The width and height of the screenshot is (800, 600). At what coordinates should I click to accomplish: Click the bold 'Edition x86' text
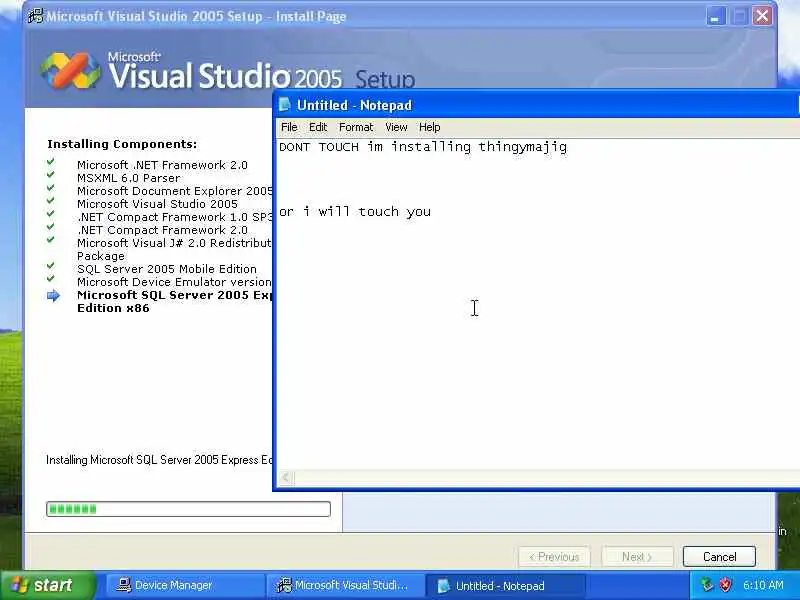pos(113,308)
